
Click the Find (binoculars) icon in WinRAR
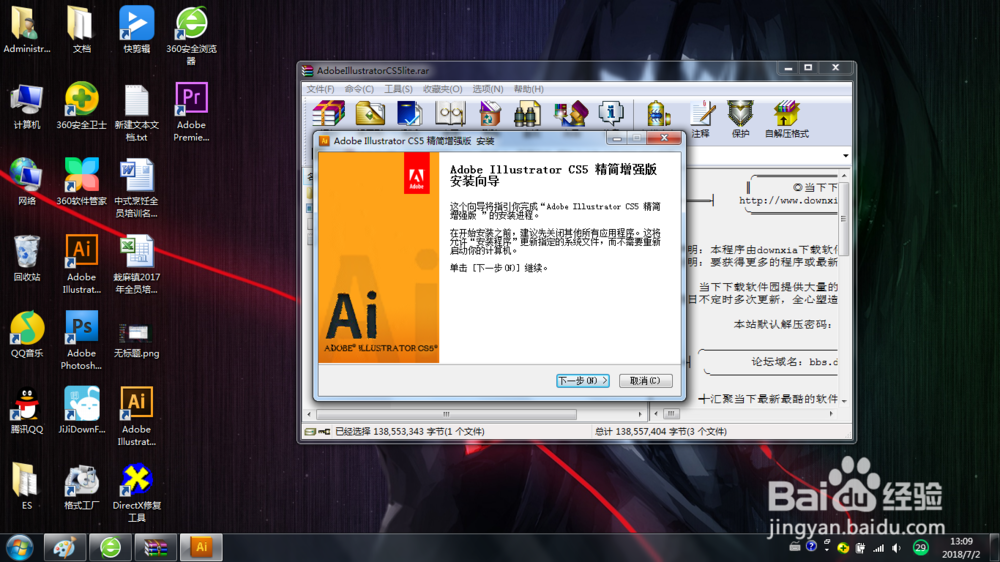(527, 114)
